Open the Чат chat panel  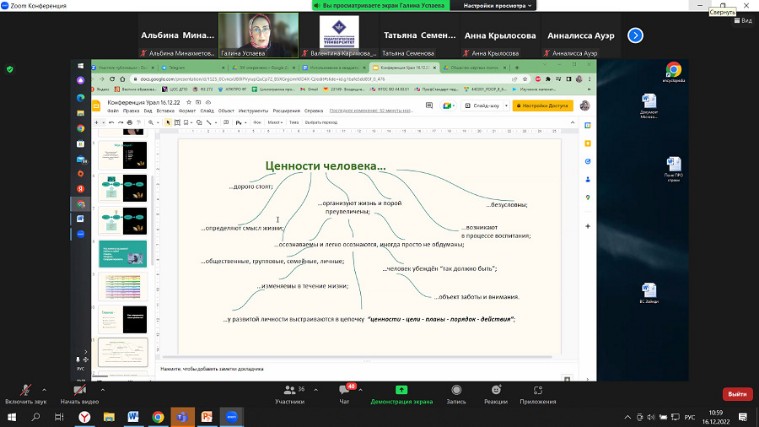pyautogui.click(x=345, y=393)
